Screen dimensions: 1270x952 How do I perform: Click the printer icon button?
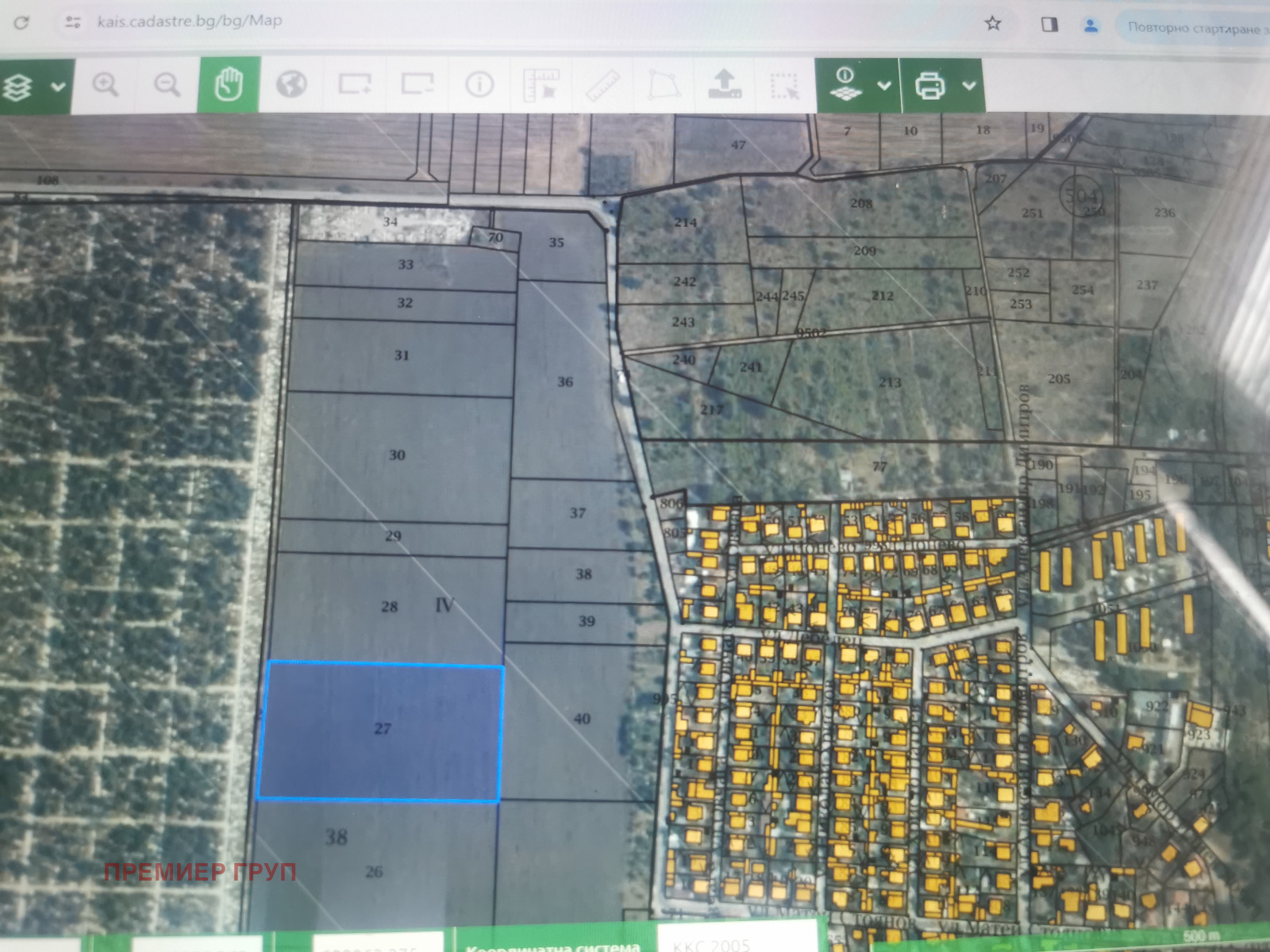929,85
